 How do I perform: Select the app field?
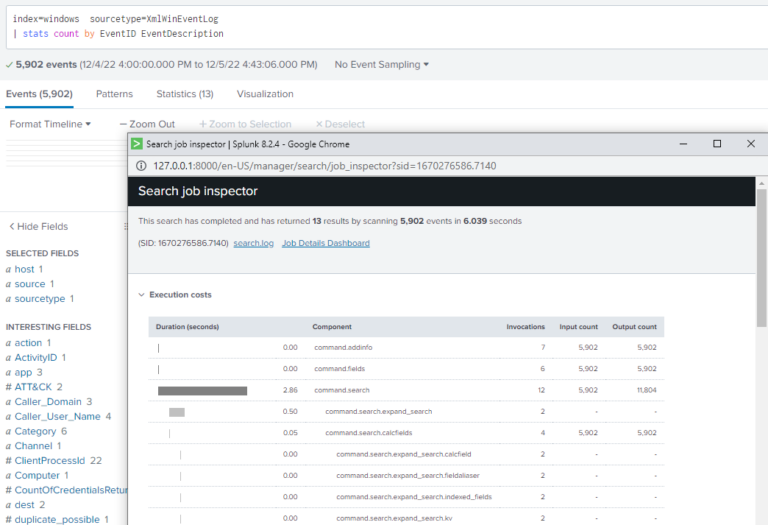pyautogui.click(x=23, y=372)
